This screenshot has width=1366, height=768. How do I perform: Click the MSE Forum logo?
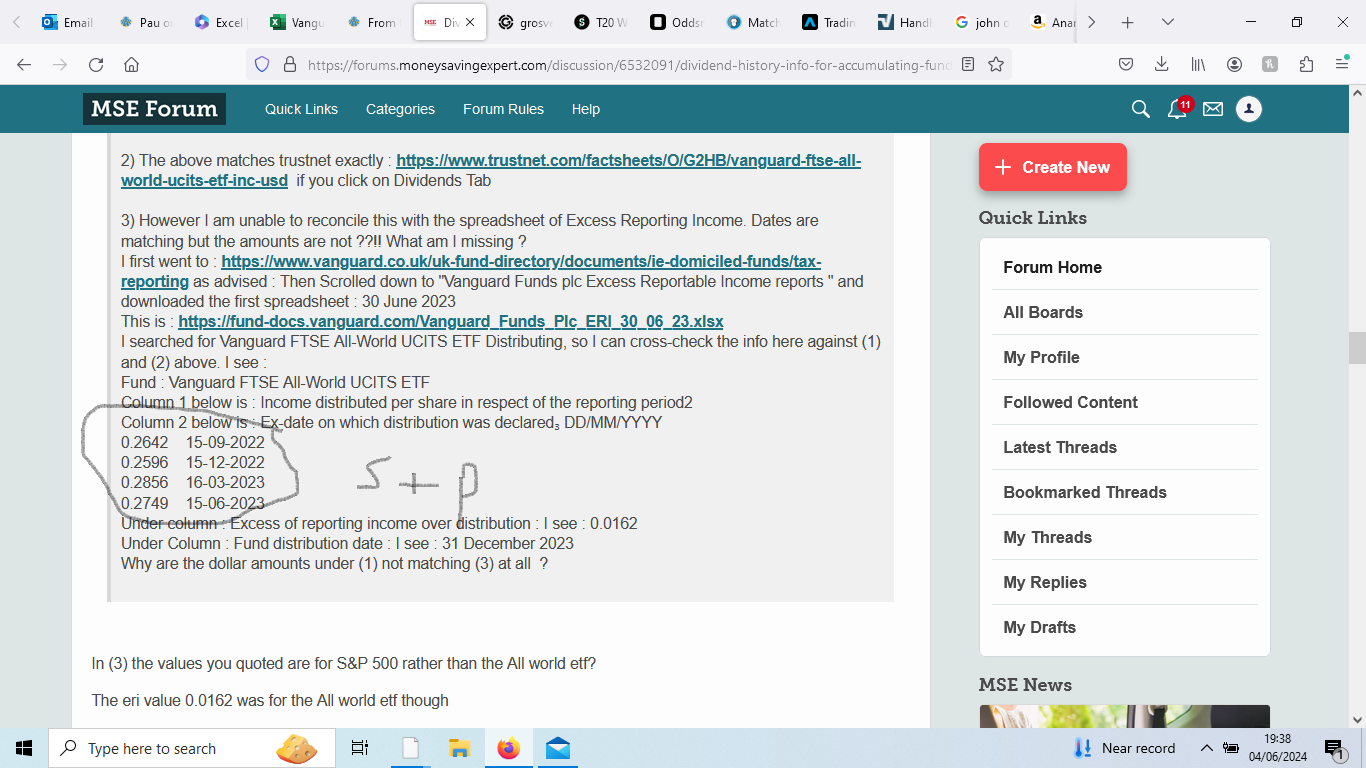point(154,109)
